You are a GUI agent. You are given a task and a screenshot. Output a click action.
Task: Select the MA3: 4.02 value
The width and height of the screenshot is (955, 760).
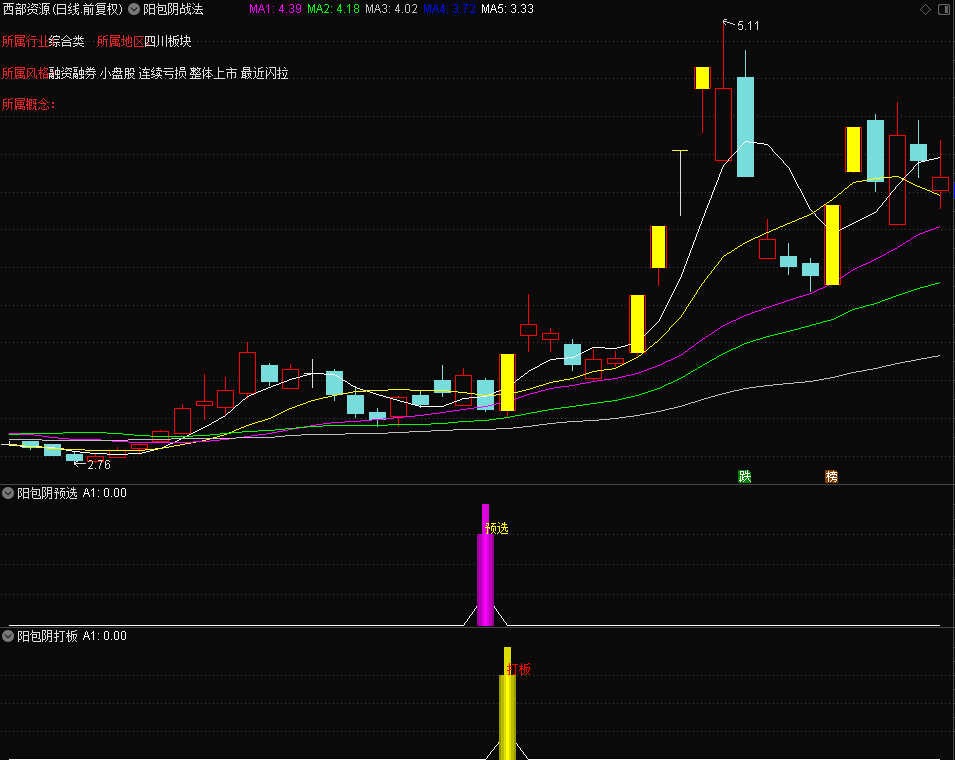391,9
